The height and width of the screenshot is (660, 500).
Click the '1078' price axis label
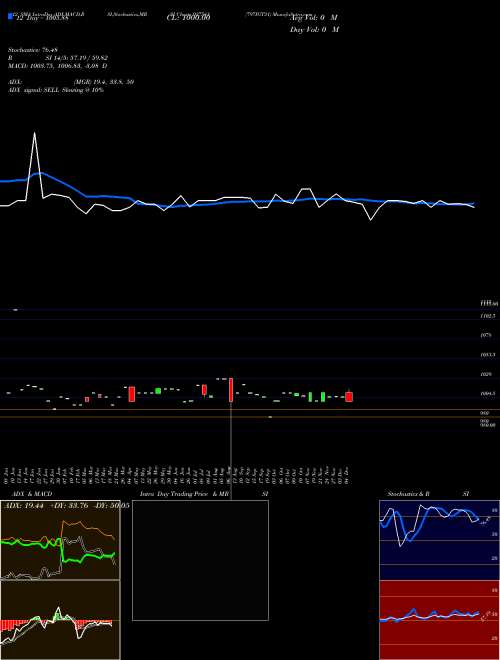(x=486, y=335)
